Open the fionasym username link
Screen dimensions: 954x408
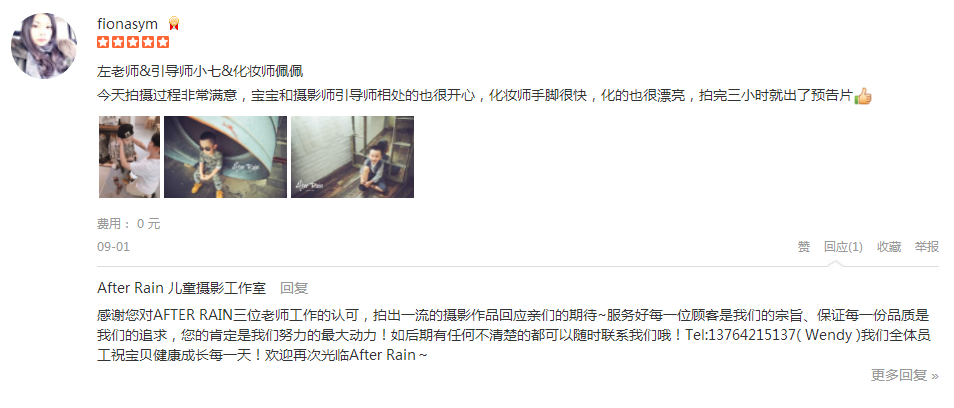click(127, 24)
